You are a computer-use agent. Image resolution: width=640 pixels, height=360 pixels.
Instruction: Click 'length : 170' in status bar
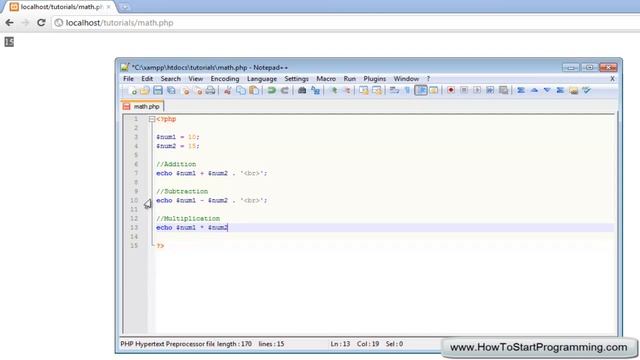[x=234, y=344]
